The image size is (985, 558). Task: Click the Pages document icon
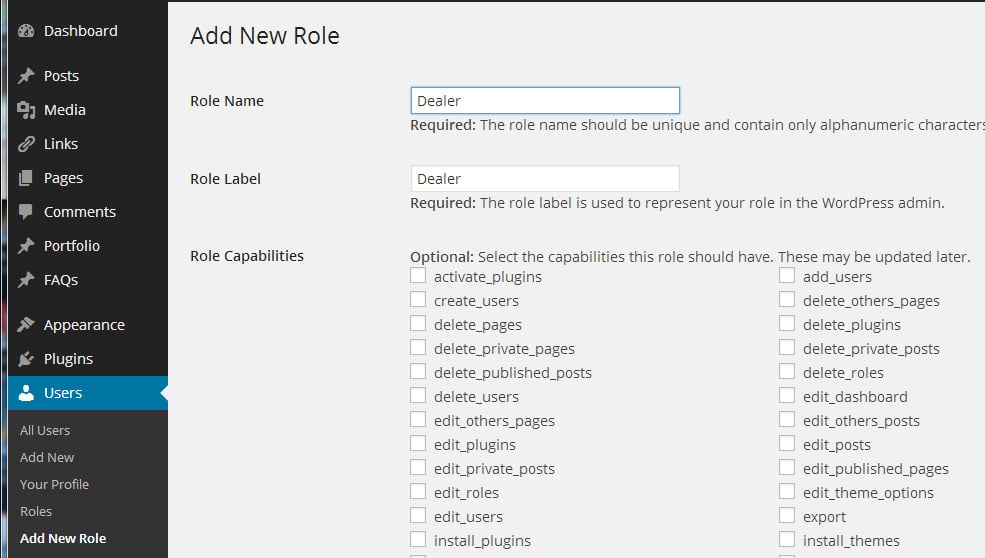(26, 178)
